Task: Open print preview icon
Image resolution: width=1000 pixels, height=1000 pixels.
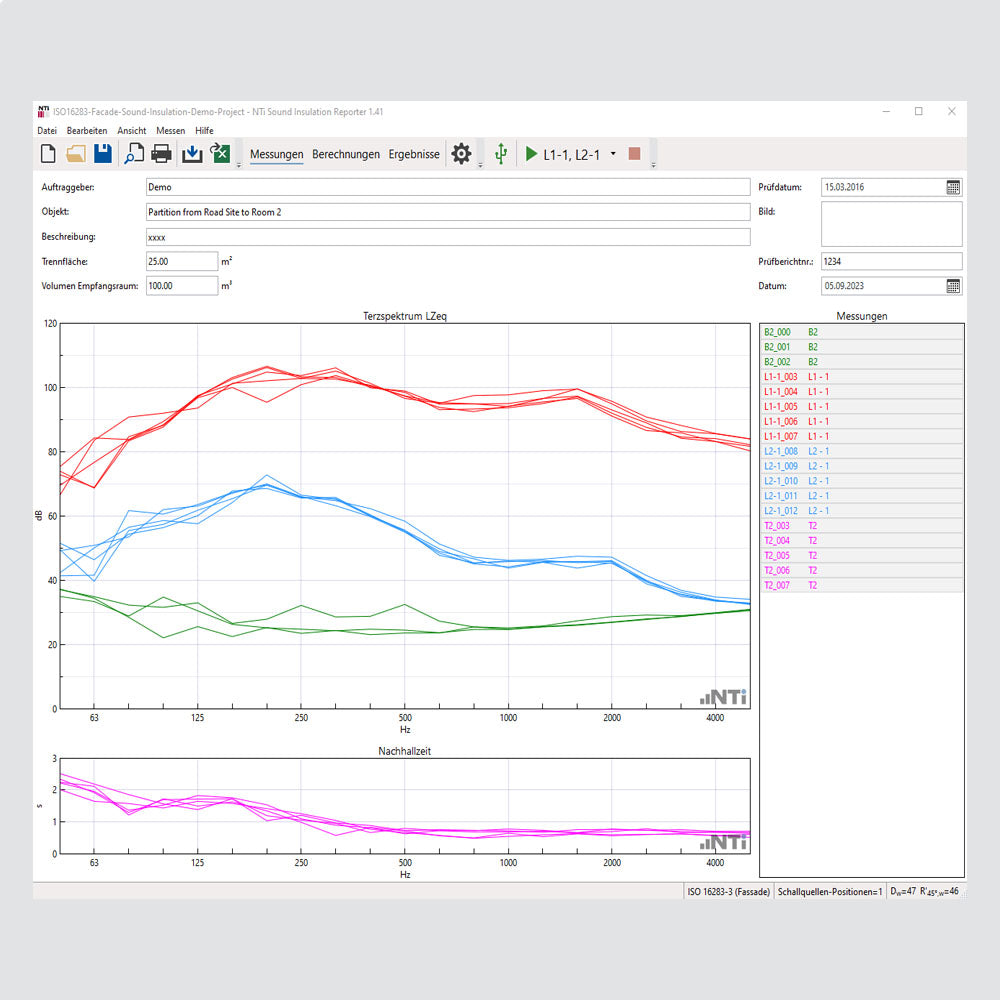Action: 133,154
